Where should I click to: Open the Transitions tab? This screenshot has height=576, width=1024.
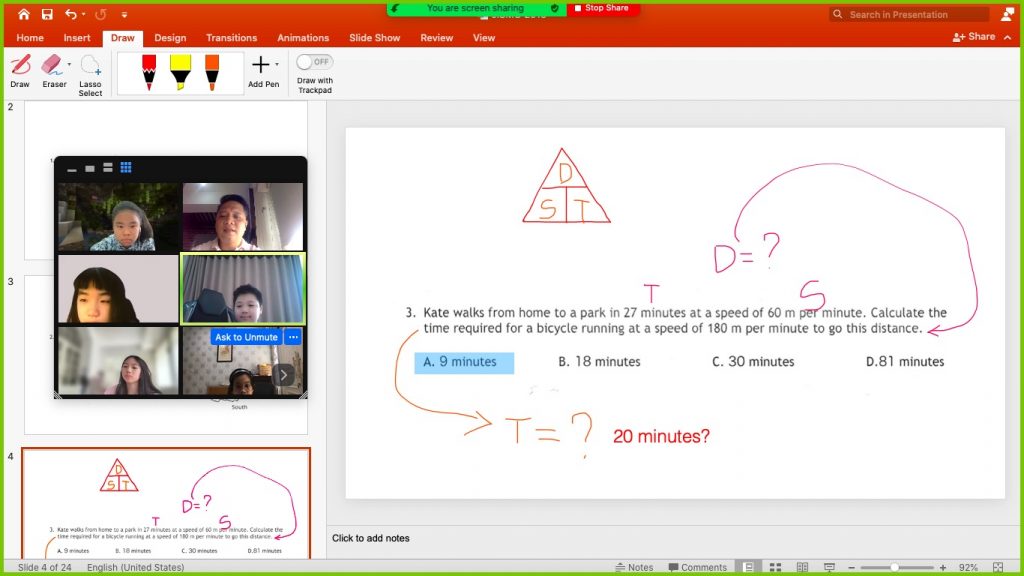pyautogui.click(x=231, y=38)
